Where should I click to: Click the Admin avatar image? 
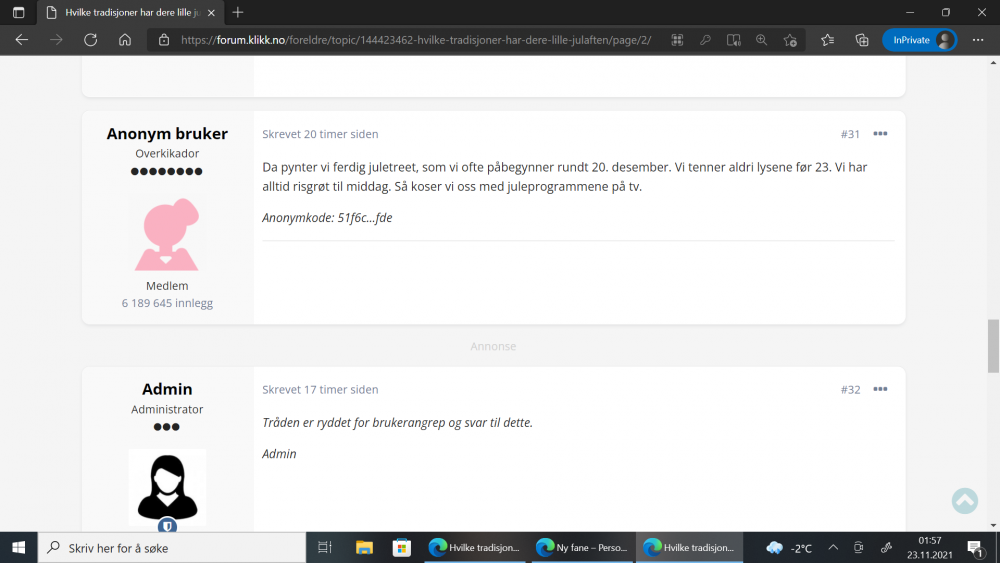click(167, 485)
